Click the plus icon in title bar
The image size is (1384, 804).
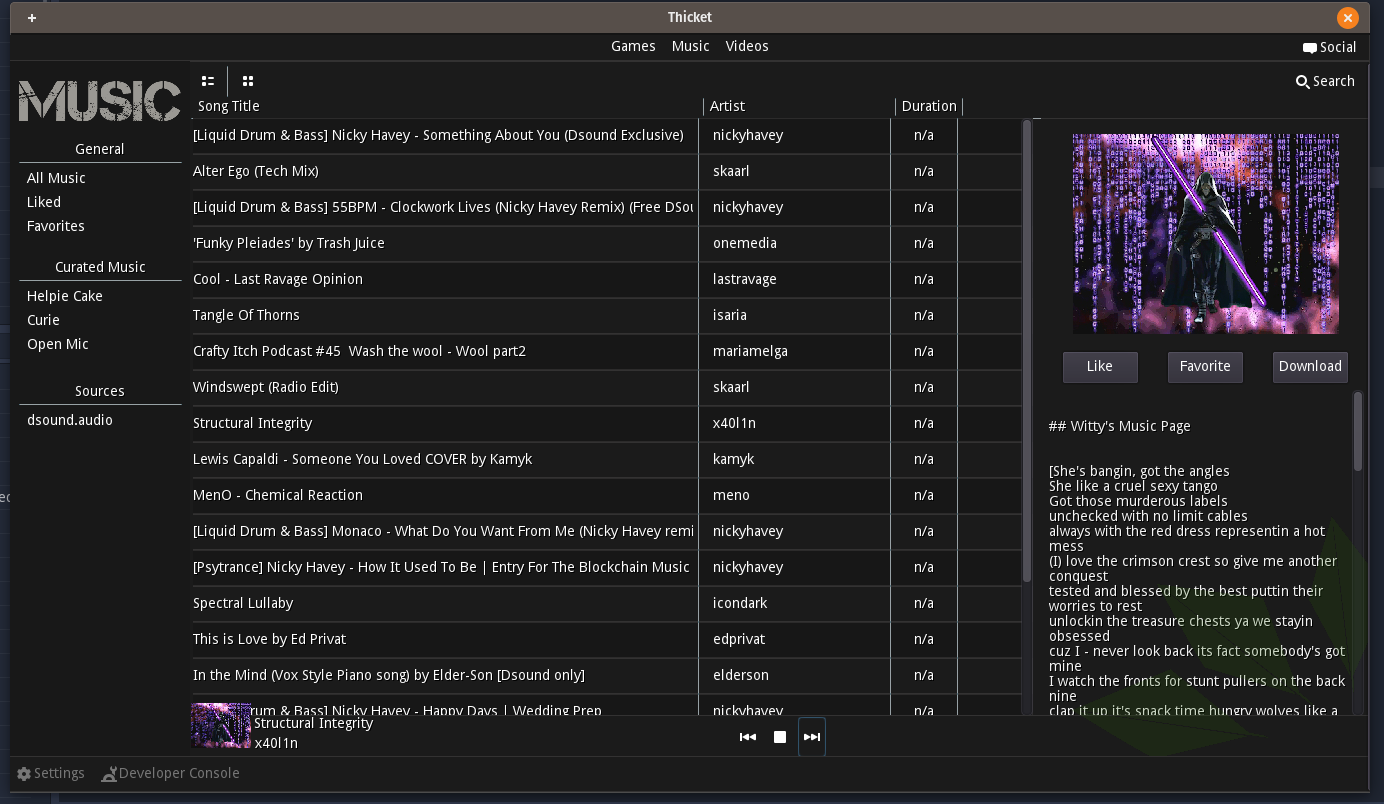(32, 18)
